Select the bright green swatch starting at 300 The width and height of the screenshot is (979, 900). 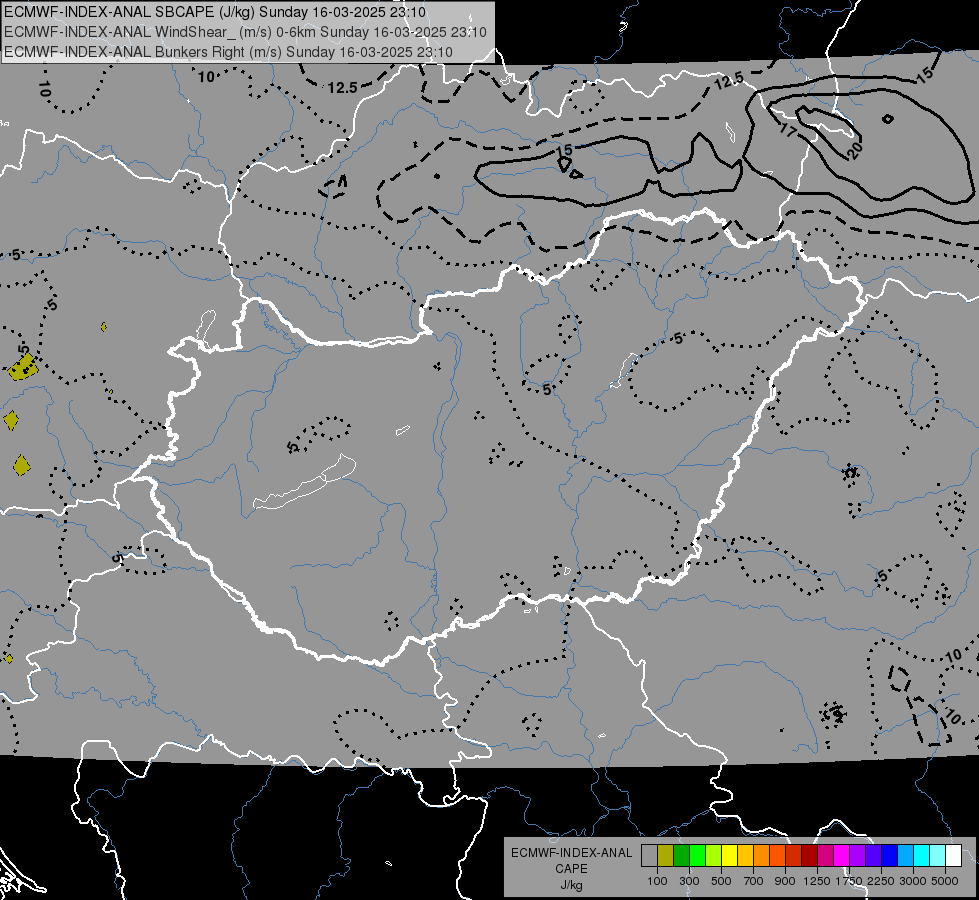click(697, 855)
